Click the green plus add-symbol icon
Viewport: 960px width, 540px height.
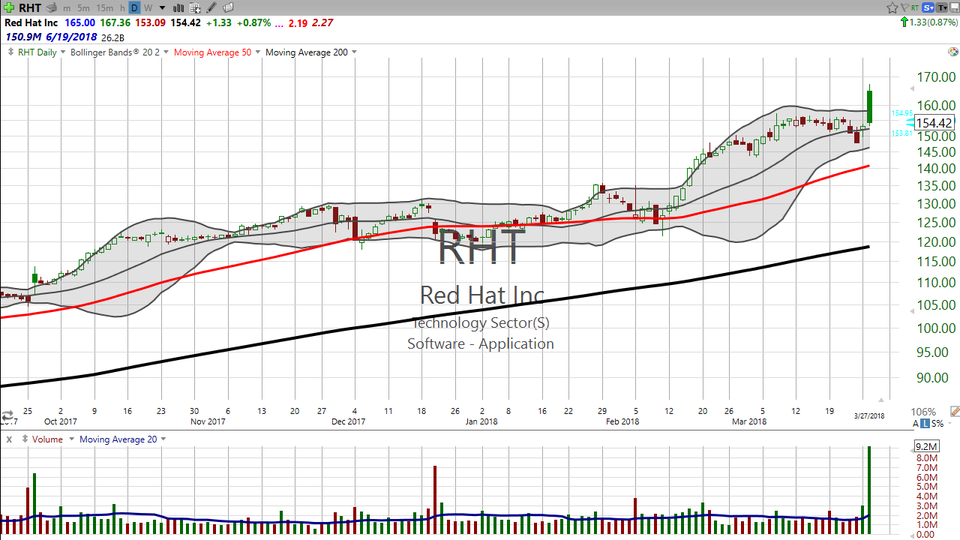point(9,7)
